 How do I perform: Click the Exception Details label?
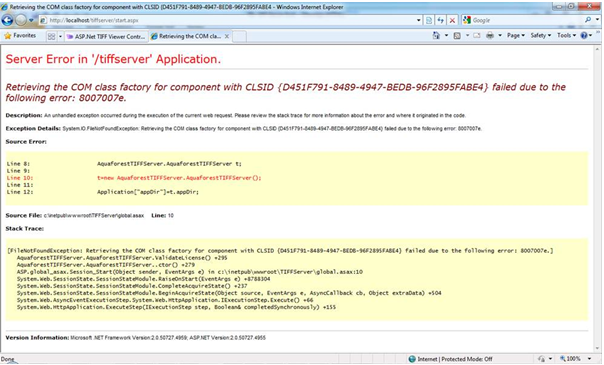coord(33,128)
